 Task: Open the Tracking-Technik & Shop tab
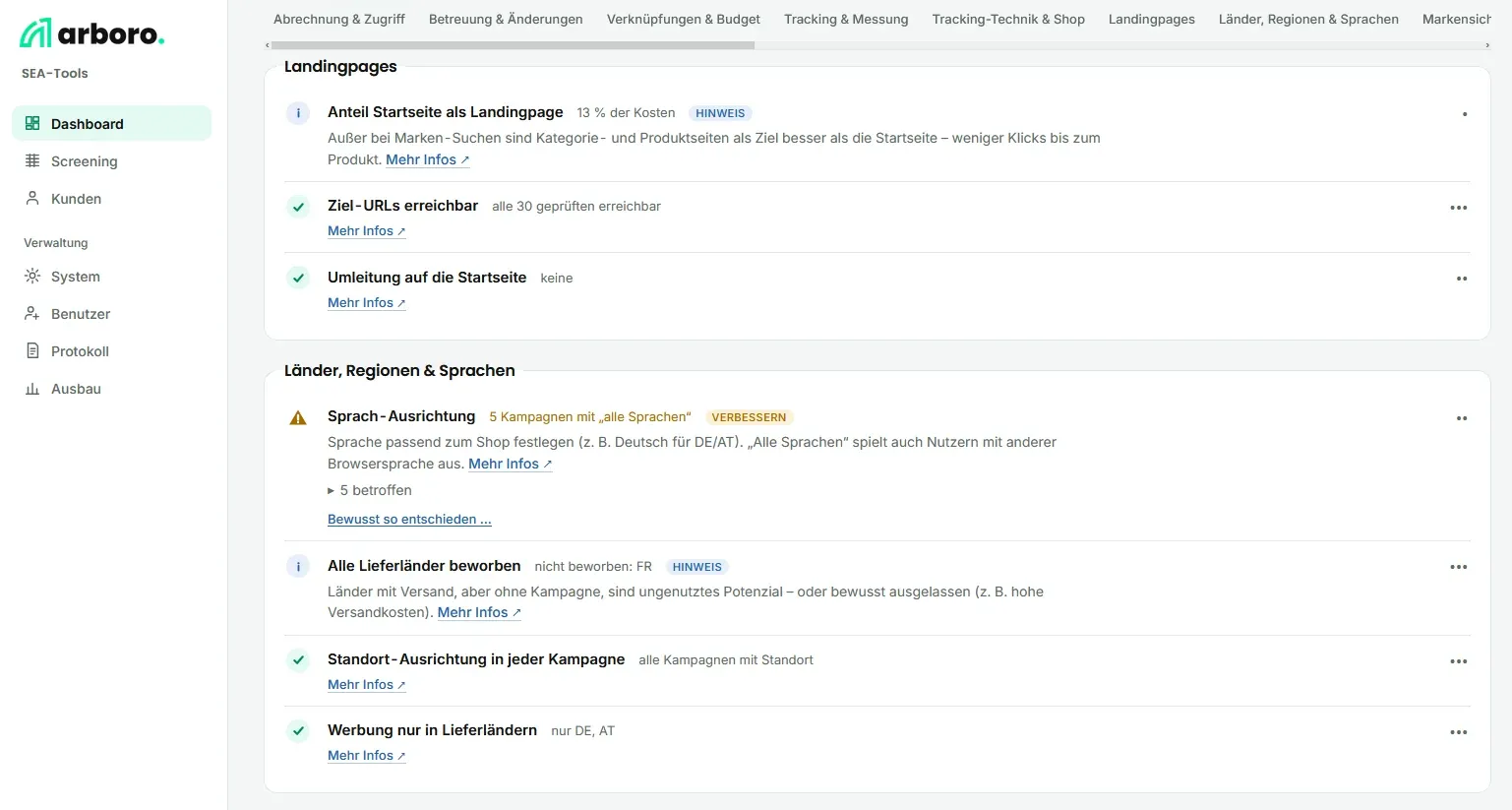(x=1008, y=19)
